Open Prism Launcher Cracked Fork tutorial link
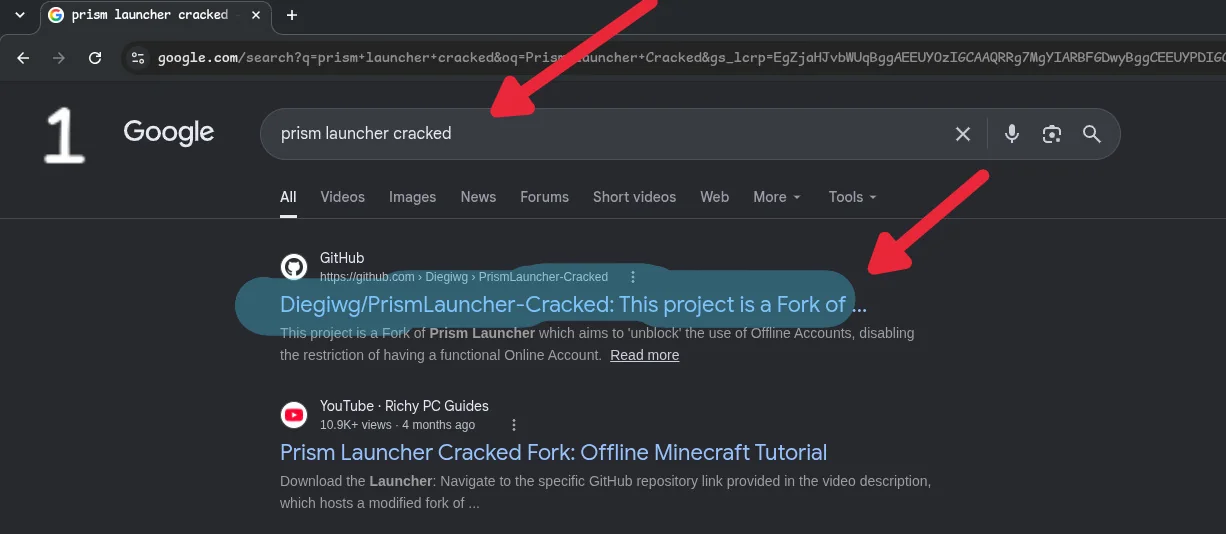Screen dimensions: 1226x534 point(553,452)
